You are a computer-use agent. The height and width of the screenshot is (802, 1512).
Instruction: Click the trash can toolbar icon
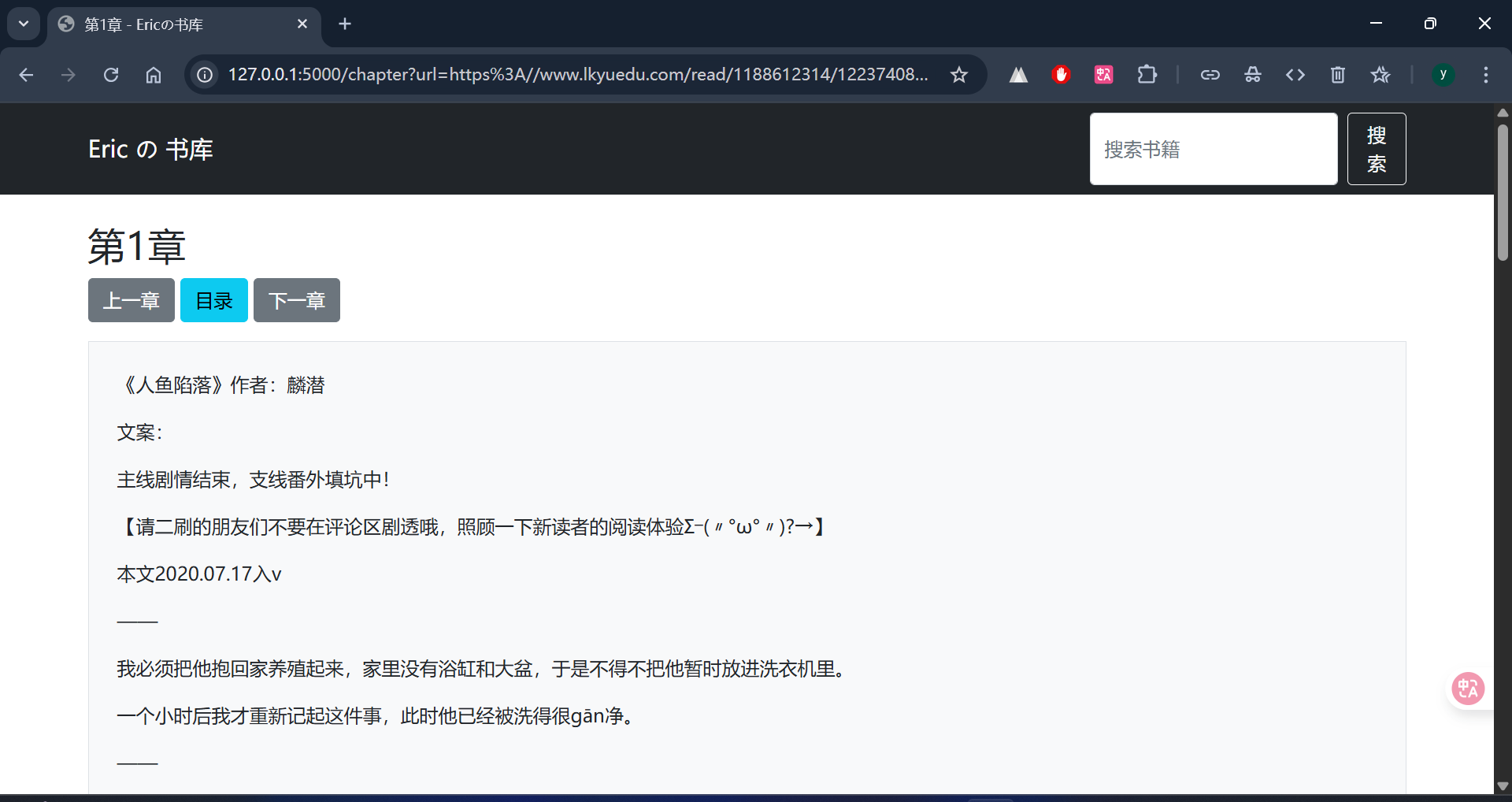(1337, 75)
